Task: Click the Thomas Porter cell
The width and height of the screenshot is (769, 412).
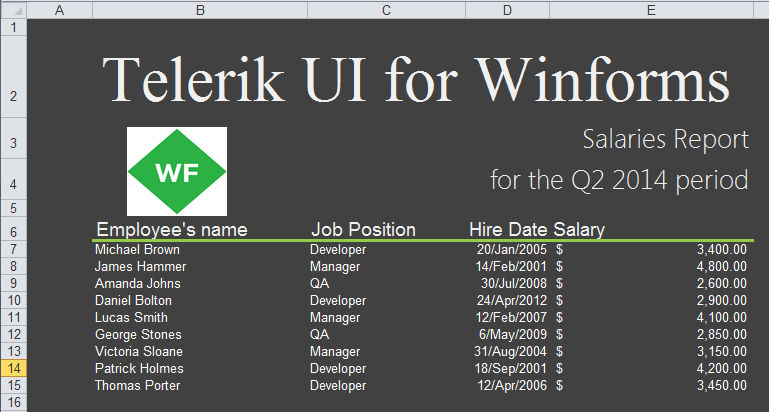Action: (137, 386)
